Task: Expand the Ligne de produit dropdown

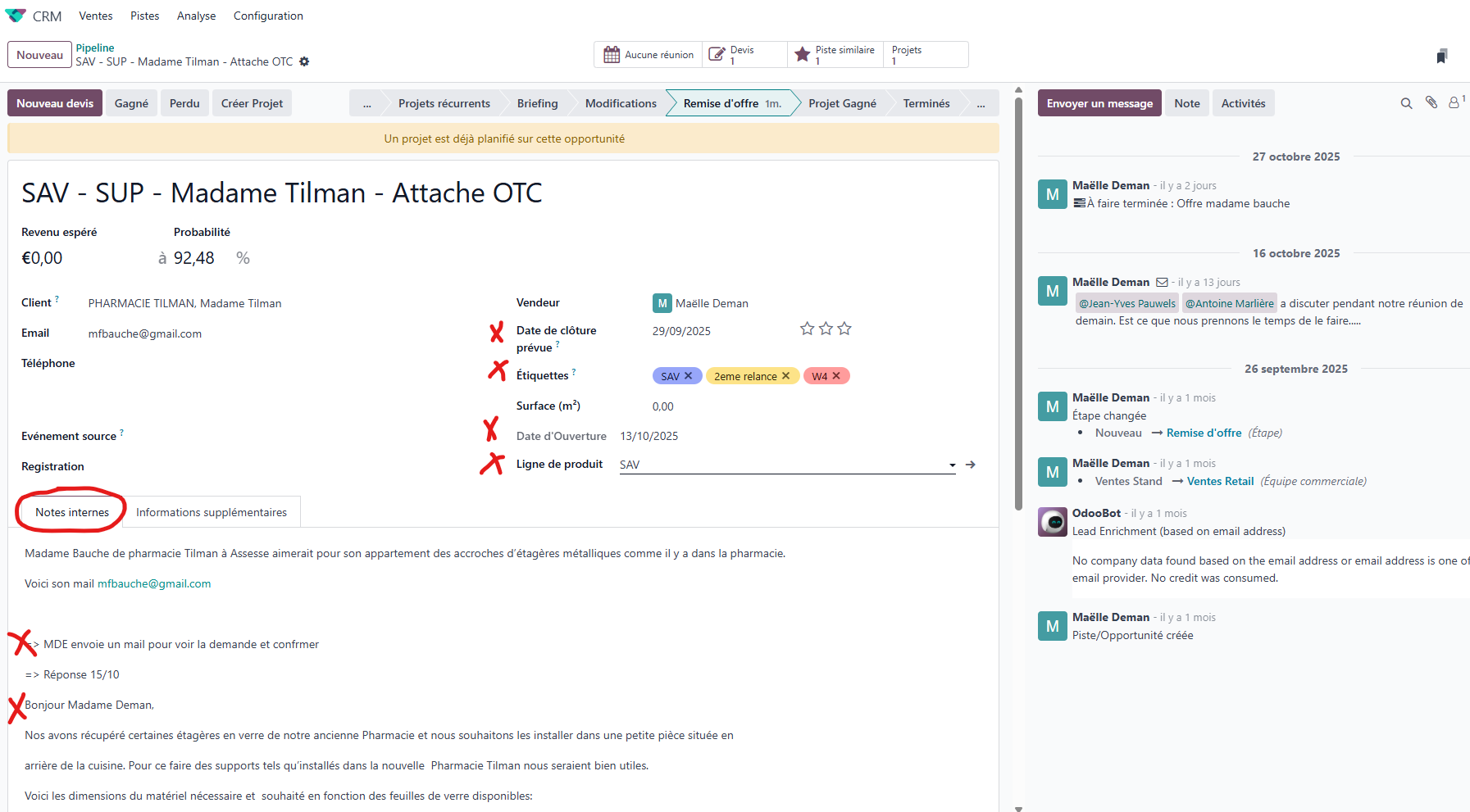Action: tap(952, 465)
